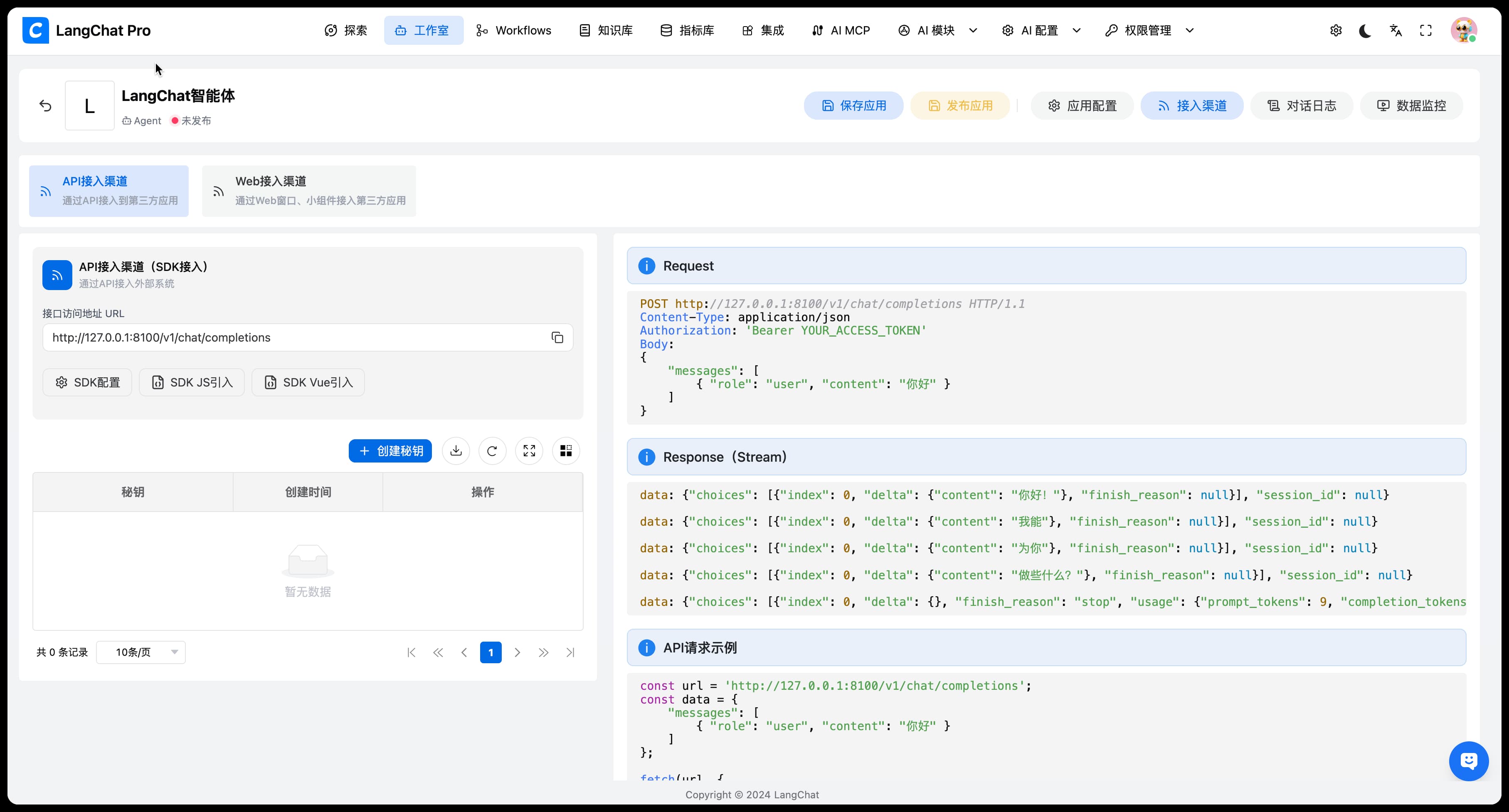The image size is (1509, 812).
Task: Open the chat assistant floating button
Action: click(x=1469, y=761)
